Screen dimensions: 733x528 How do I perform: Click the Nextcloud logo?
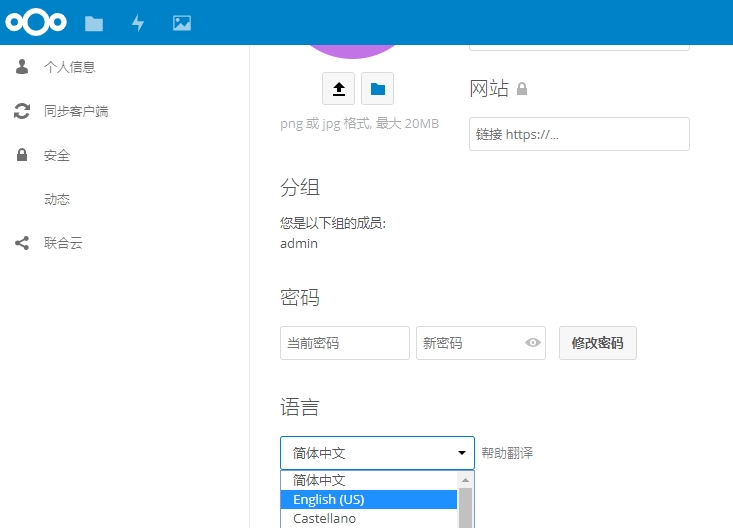(36, 22)
